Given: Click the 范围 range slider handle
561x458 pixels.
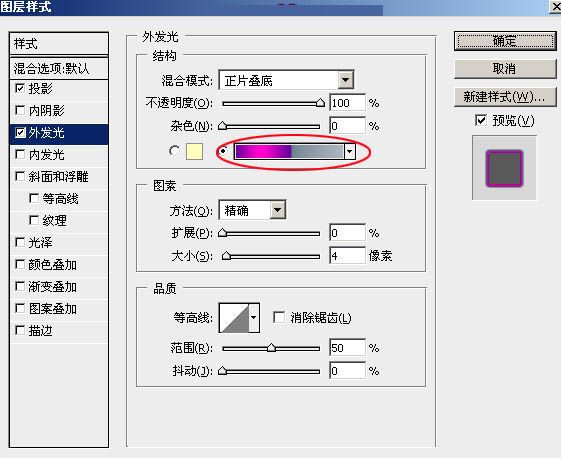Looking at the screenshot, I should tap(272, 347).
